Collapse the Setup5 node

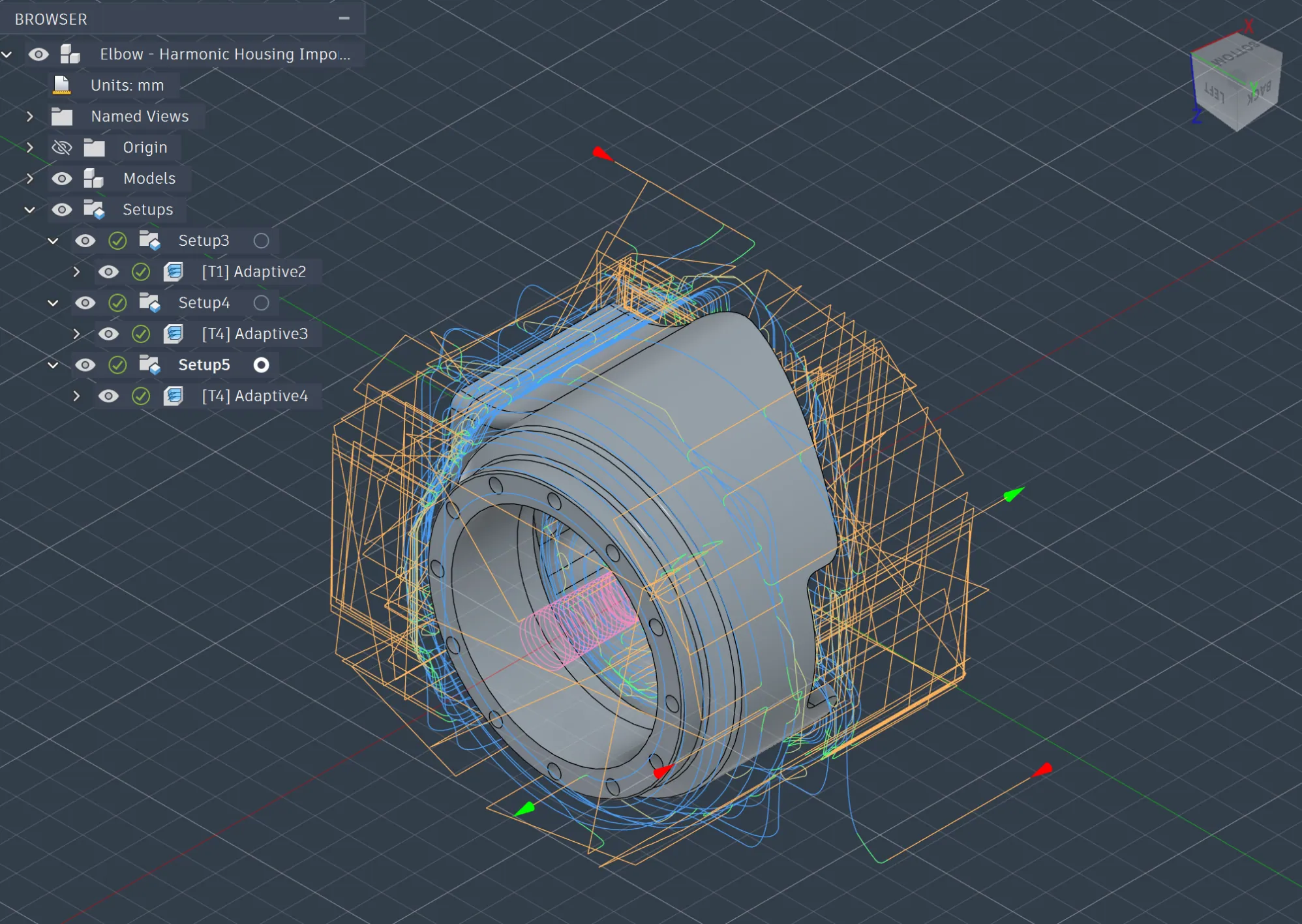click(53, 365)
